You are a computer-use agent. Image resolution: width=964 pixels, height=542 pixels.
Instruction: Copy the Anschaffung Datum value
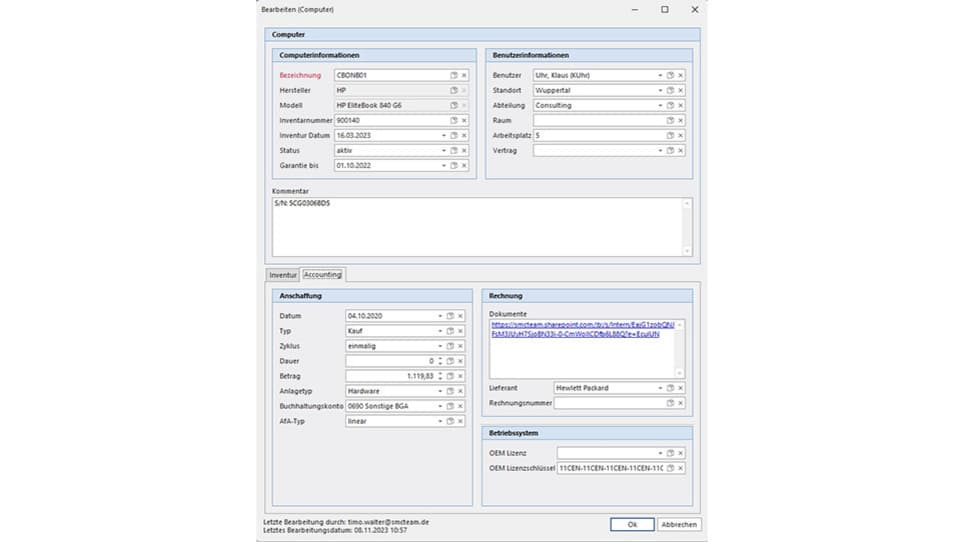coord(450,316)
